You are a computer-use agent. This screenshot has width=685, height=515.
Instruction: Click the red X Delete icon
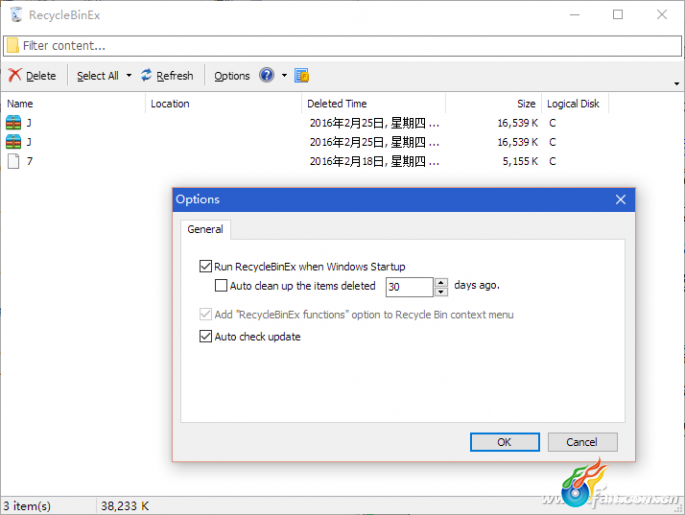[14, 75]
